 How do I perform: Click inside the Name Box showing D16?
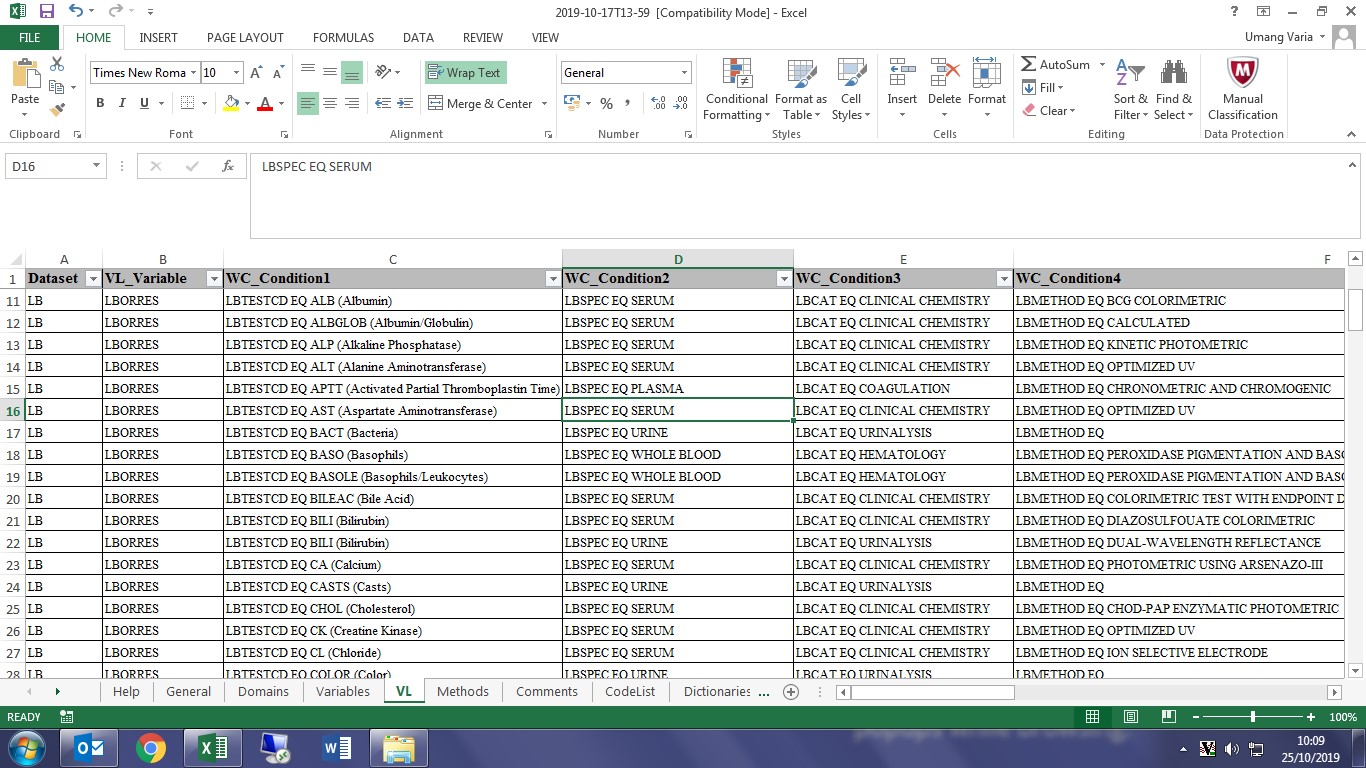point(47,166)
